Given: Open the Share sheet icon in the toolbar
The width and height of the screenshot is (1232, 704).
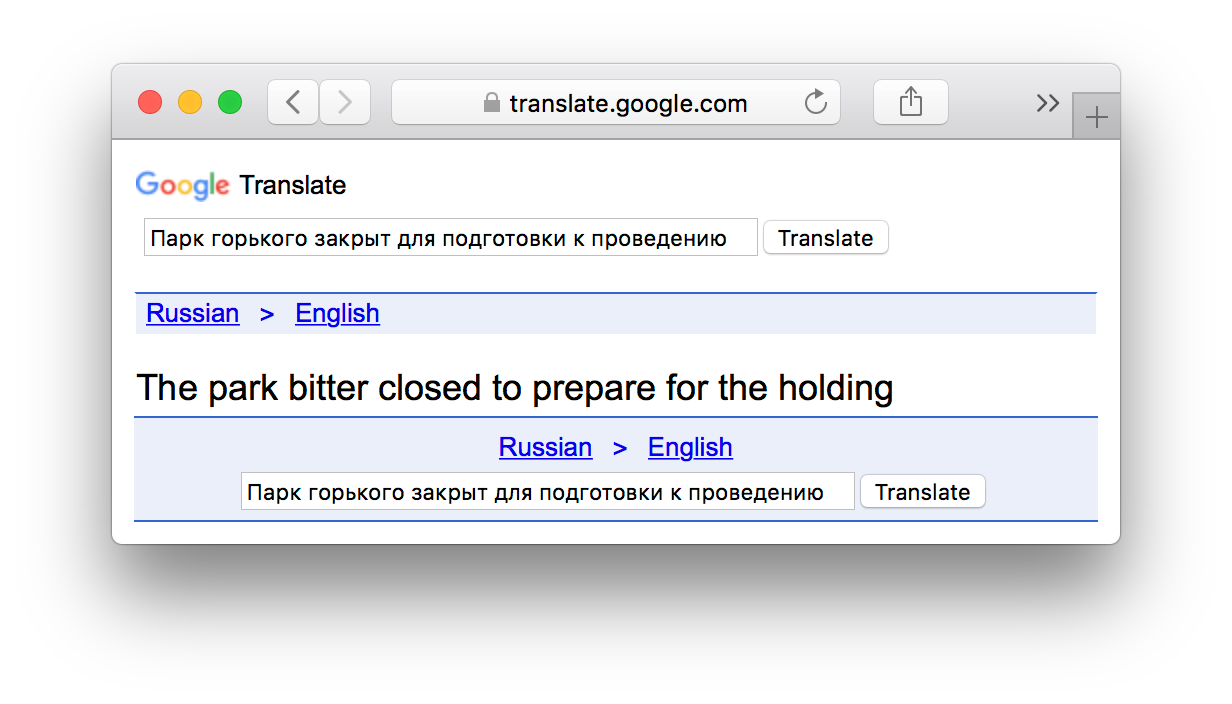Looking at the screenshot, I should coord(910,102).
